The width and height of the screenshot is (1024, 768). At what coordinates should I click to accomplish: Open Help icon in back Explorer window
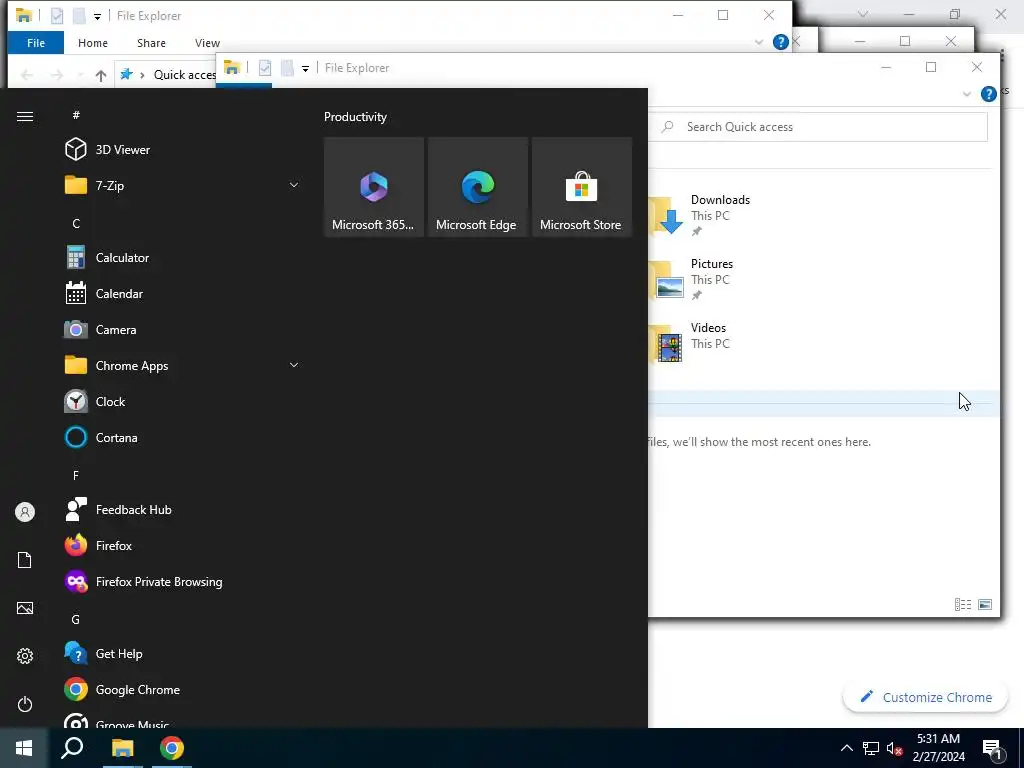tap(780, 42)
